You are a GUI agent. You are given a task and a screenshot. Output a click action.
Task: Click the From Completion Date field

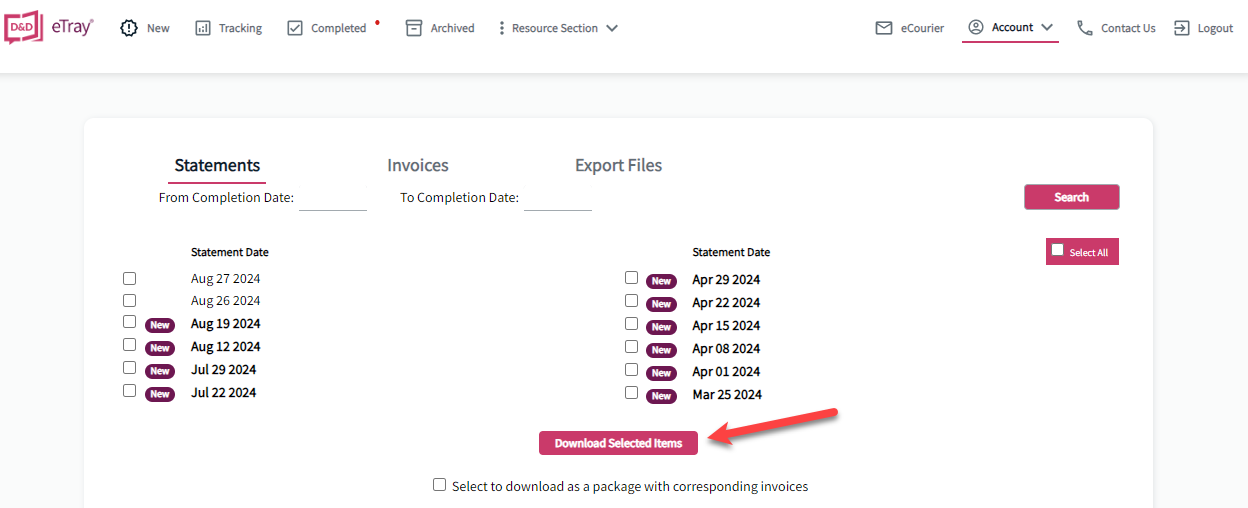[333, 198]
